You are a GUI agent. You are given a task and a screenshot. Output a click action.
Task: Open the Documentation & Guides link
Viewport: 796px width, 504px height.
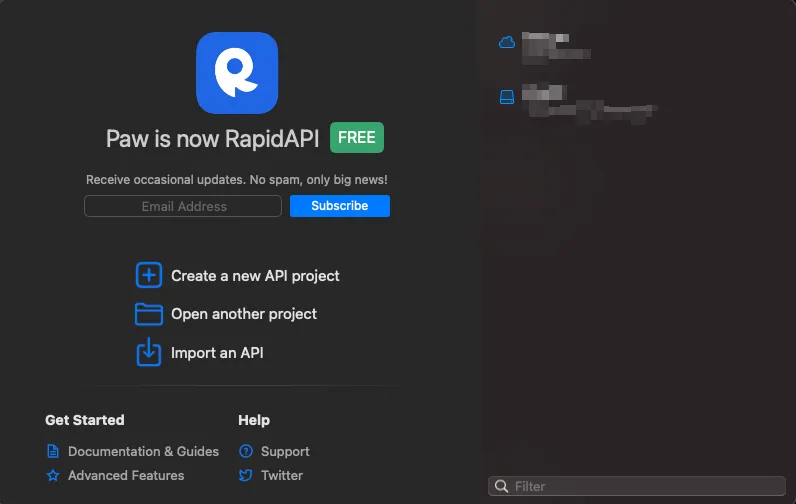point(143,452)
